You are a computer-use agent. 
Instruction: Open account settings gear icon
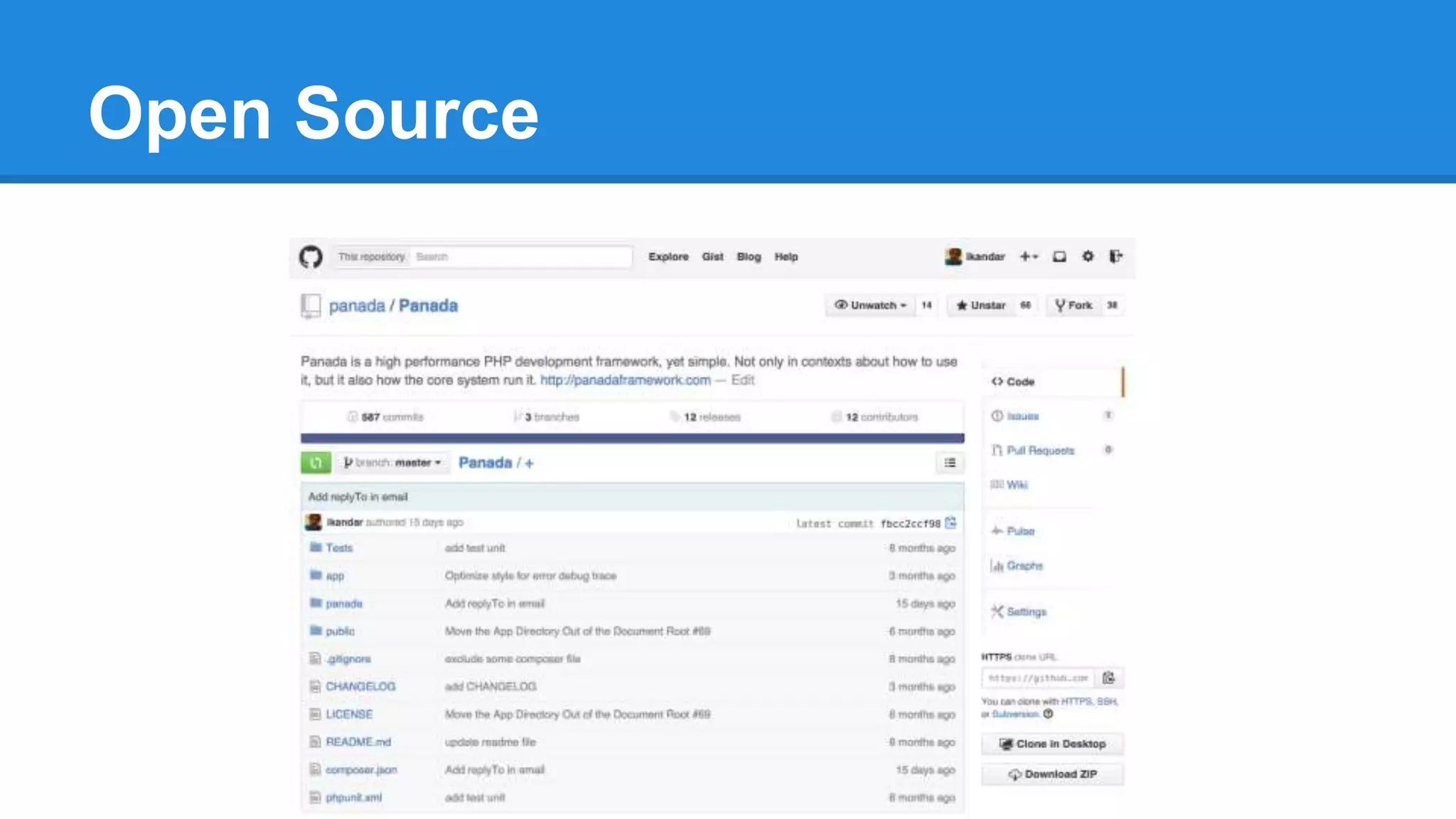point(1088,256)
